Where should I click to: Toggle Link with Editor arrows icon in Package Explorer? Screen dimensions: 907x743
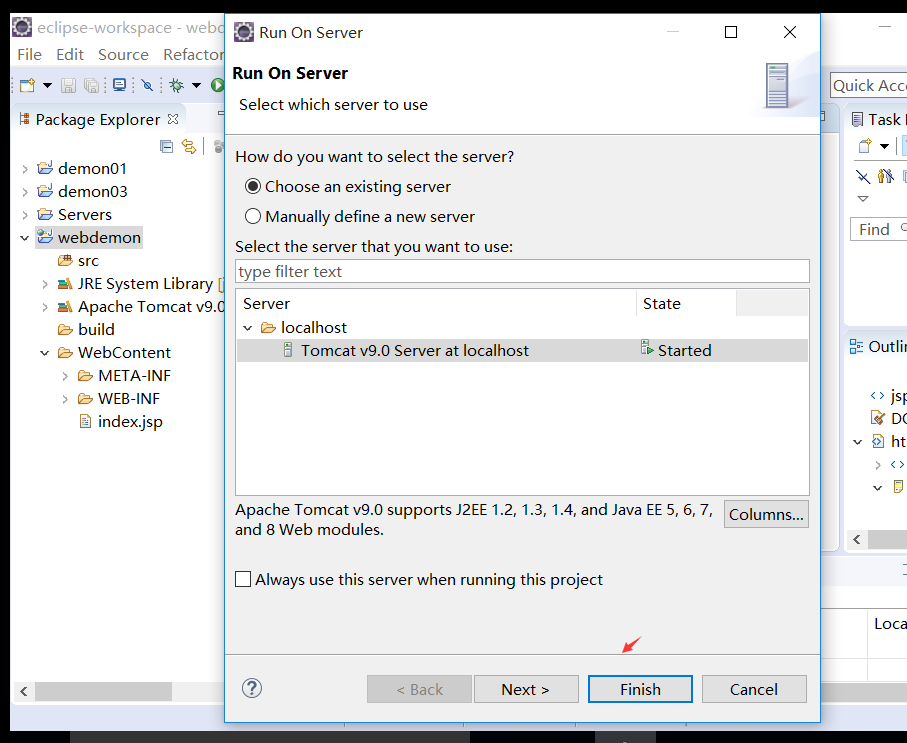point(189,146)
